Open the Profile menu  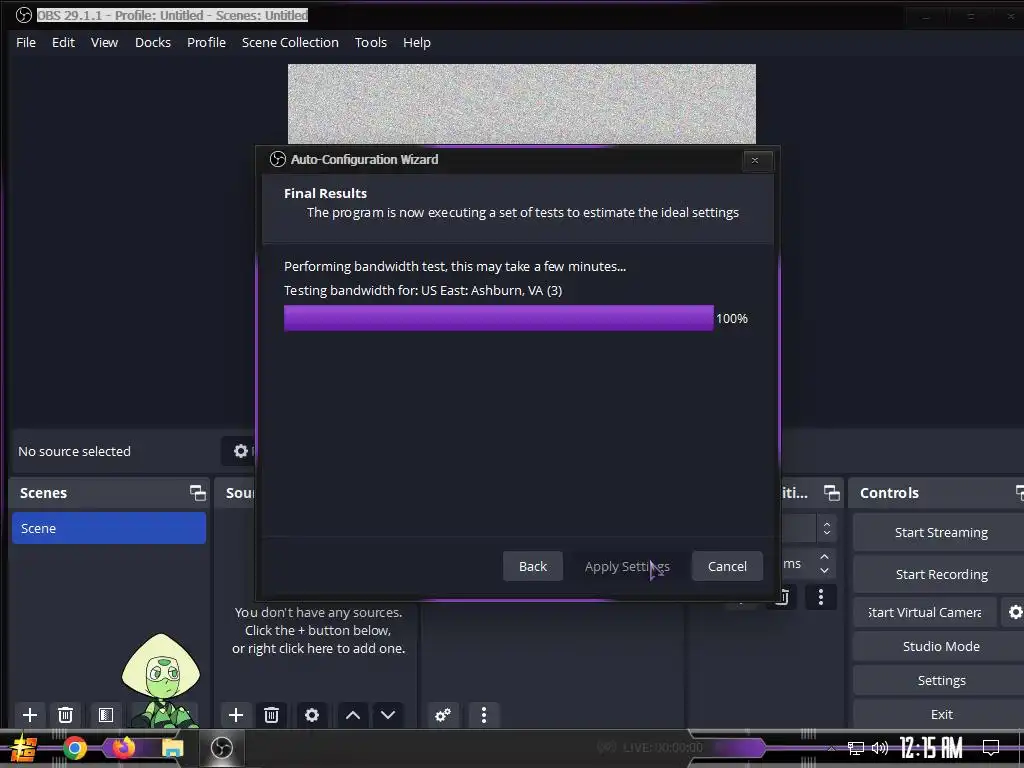pos(206,42)
